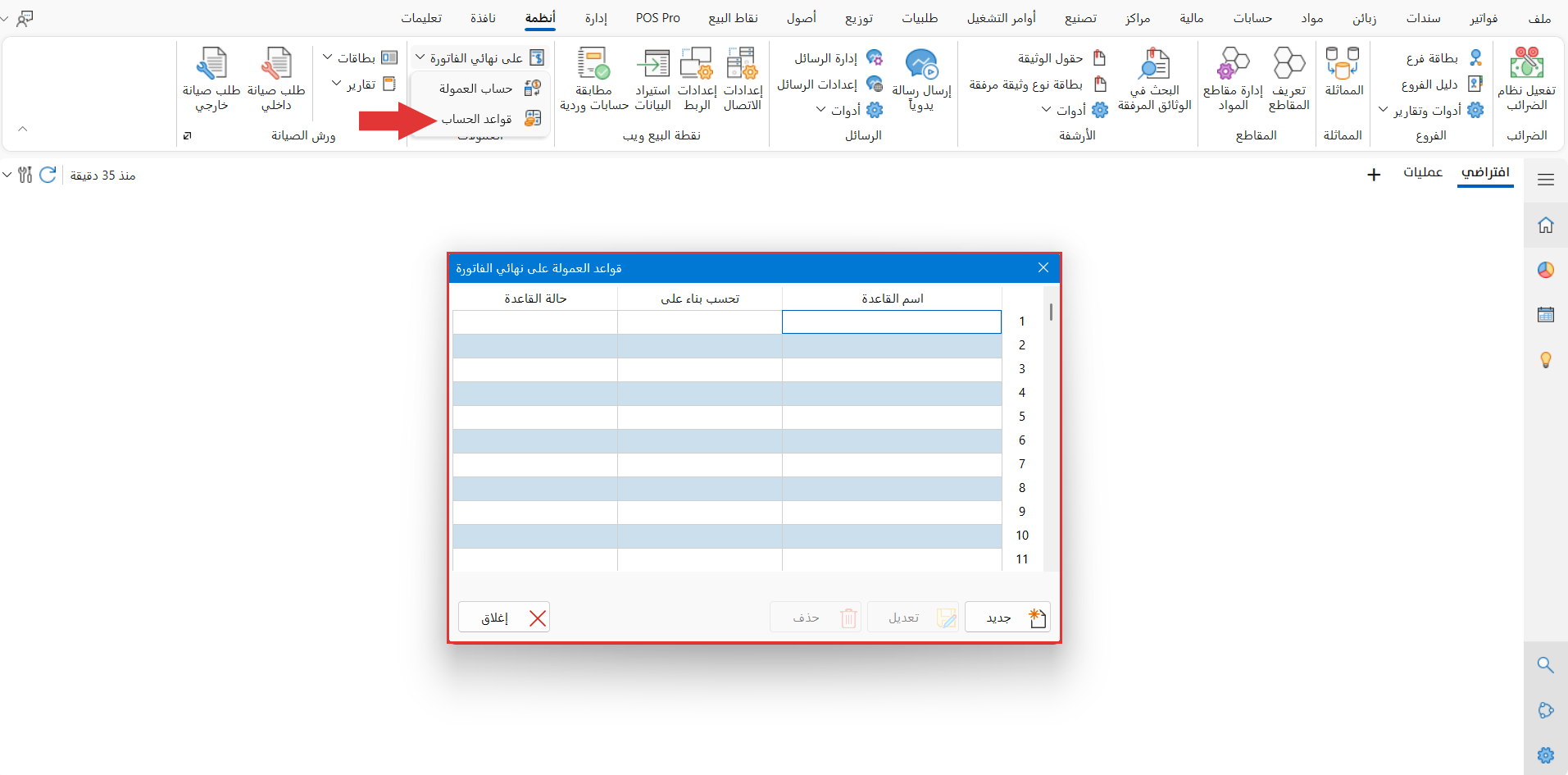Open إعدادات الربط link settings
The width and height of the screenshot is (1568, 775).
(x=697, y=80)
